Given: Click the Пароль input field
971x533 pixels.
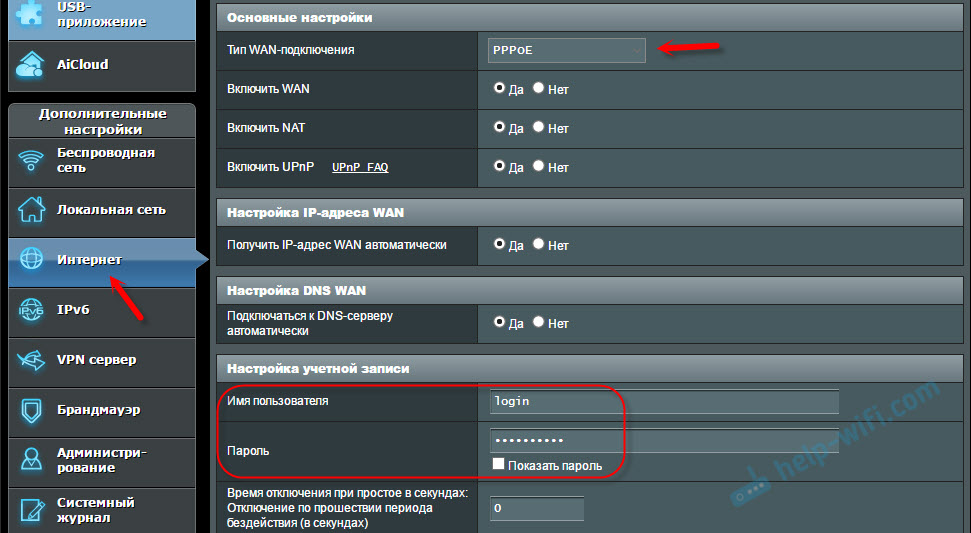Looking at the screenshot, I should tap(663, 440).
